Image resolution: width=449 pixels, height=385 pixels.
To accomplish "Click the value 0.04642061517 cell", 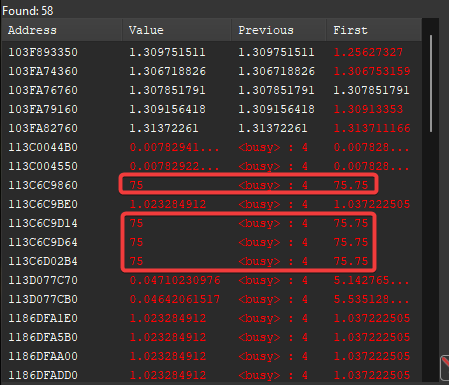I will [x=175, y=299].
